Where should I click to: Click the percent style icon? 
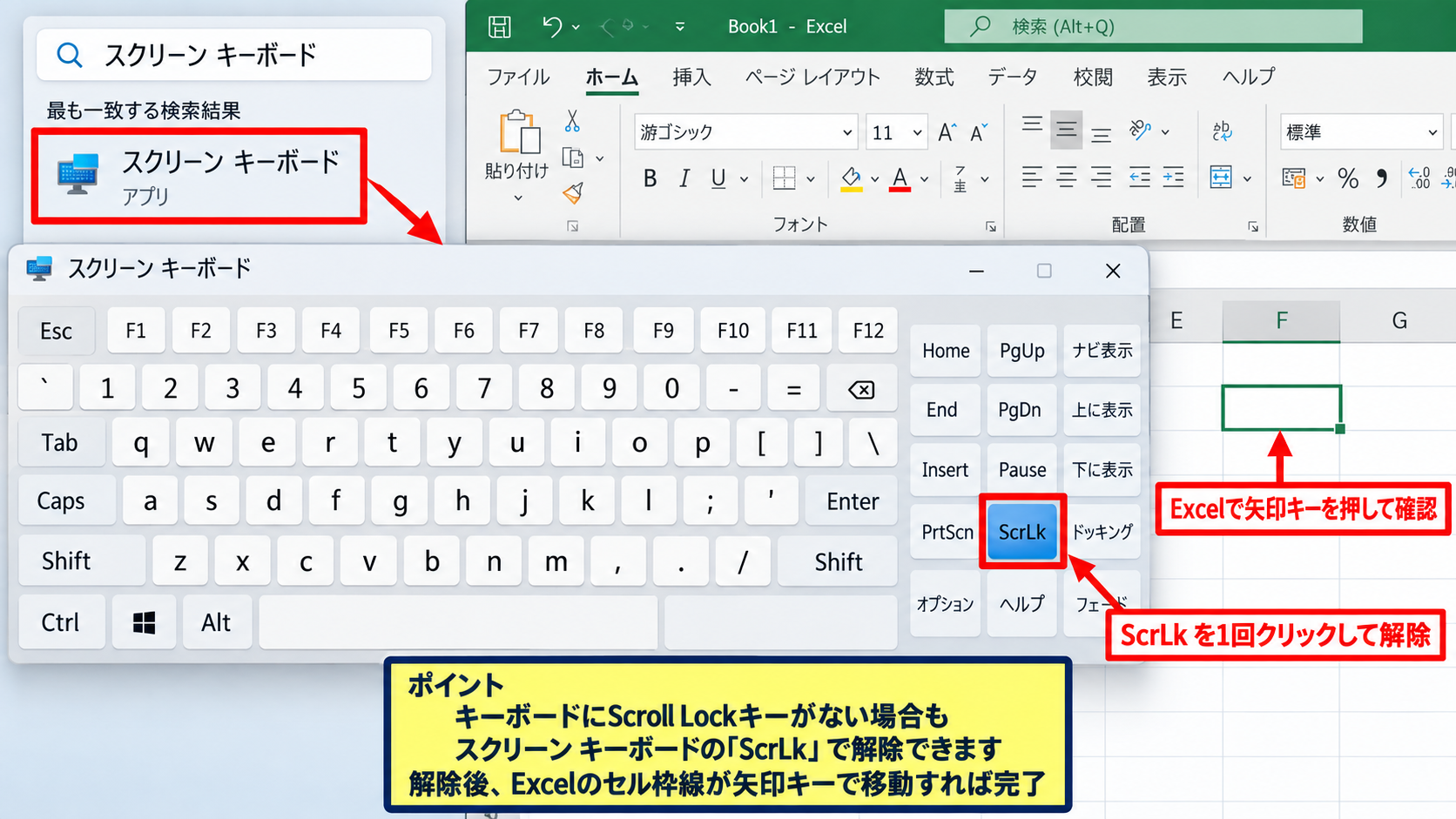coord(1348,178)
